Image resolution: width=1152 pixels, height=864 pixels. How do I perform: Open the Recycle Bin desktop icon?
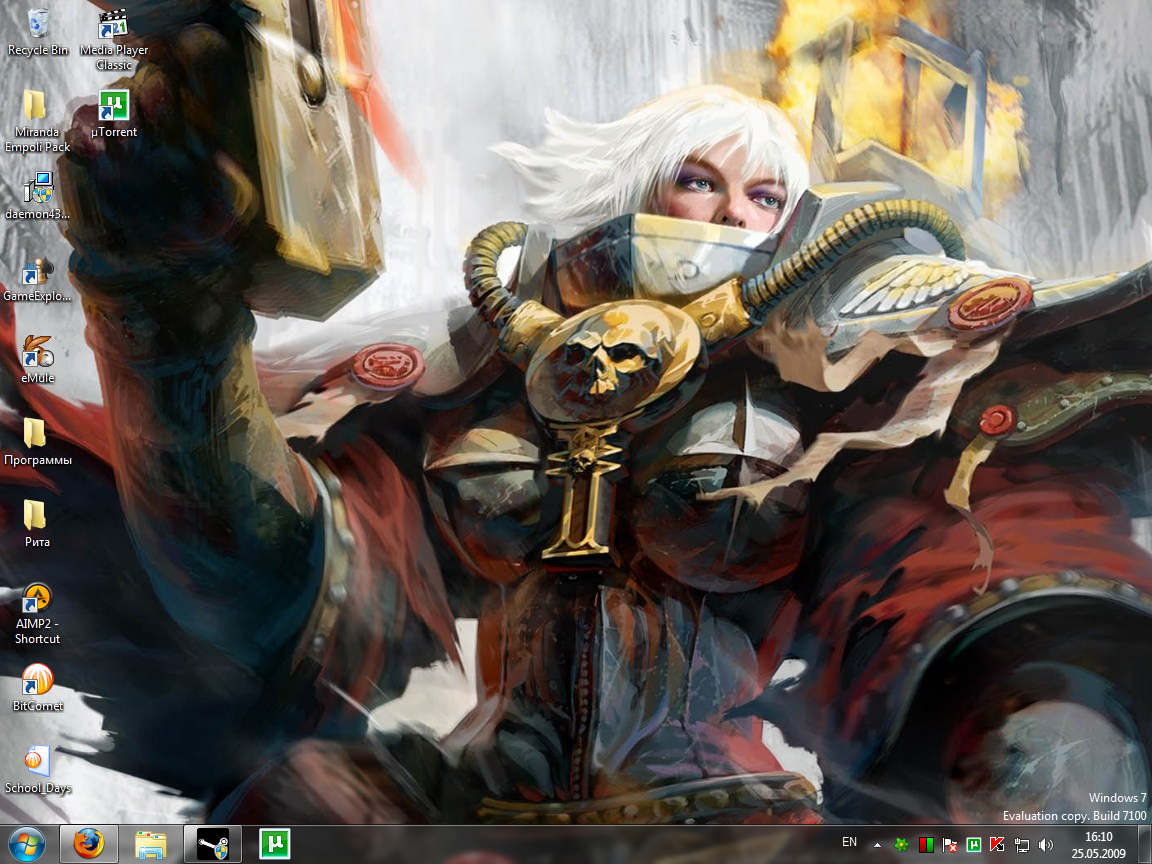click(37, 33)
